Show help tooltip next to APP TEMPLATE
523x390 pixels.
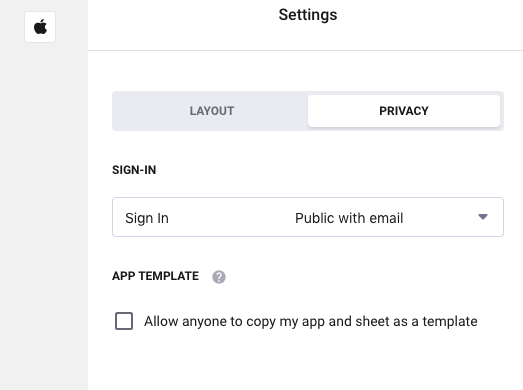pos(219,277)
